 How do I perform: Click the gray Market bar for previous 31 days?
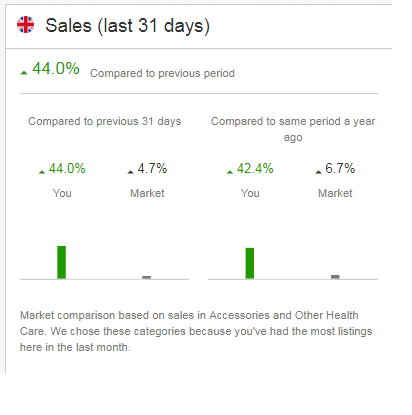point(147,277)
